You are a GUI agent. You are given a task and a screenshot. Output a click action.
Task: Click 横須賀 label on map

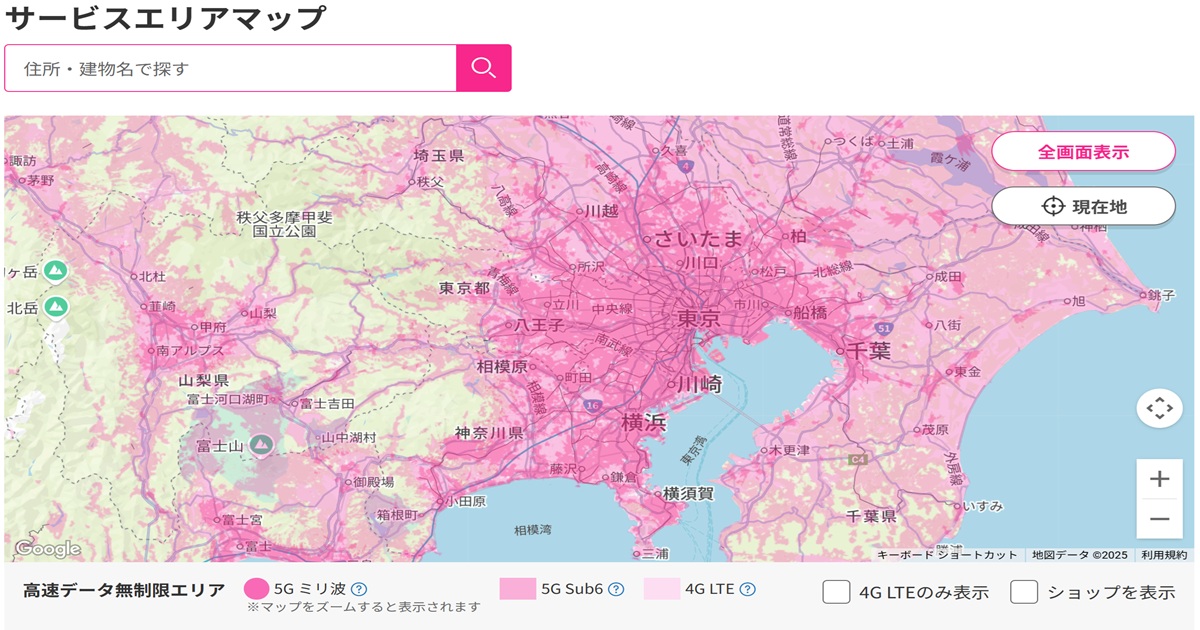coord(689,493)
